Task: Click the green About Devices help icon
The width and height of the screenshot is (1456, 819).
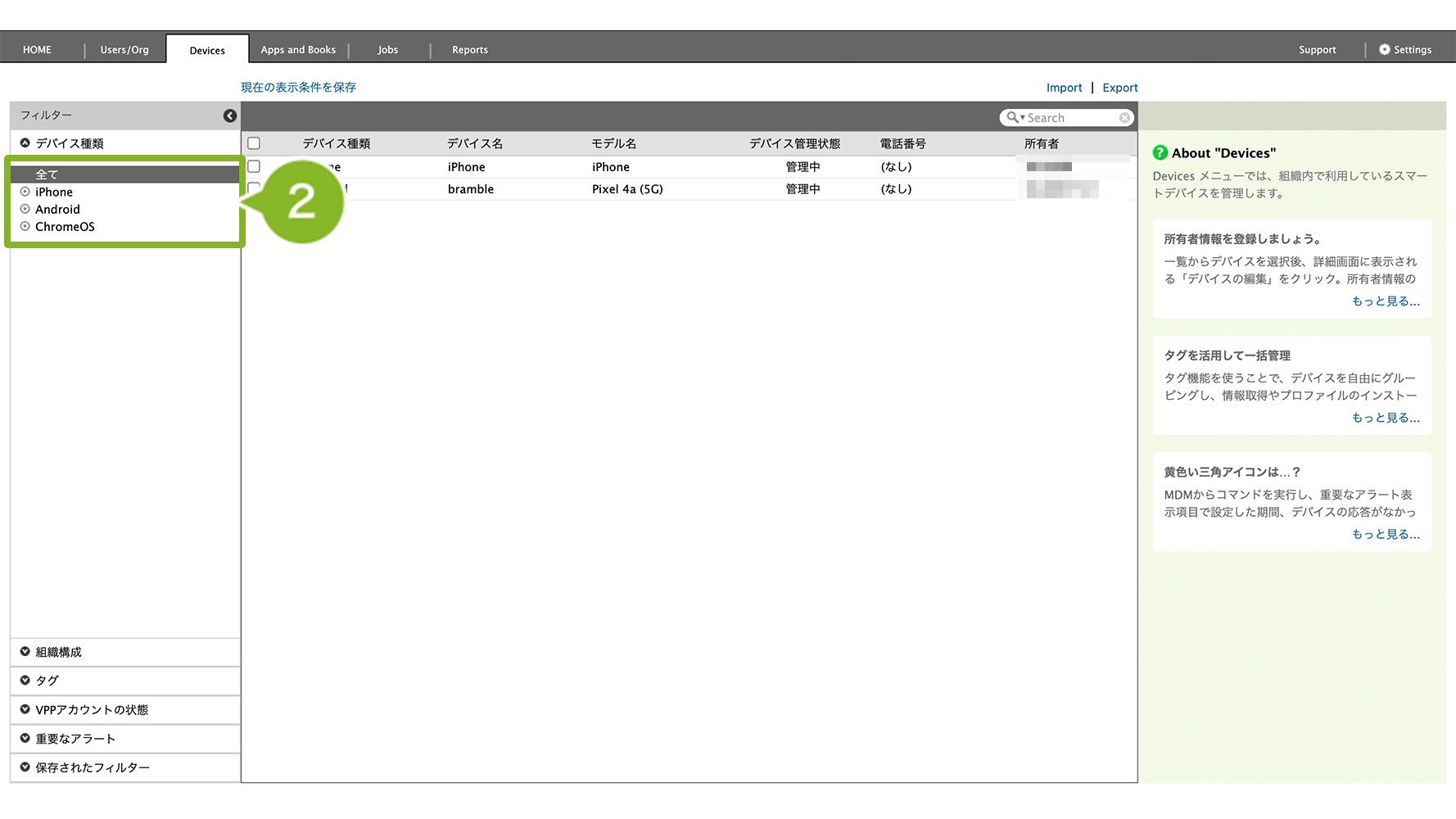Action: point(1160,152)
